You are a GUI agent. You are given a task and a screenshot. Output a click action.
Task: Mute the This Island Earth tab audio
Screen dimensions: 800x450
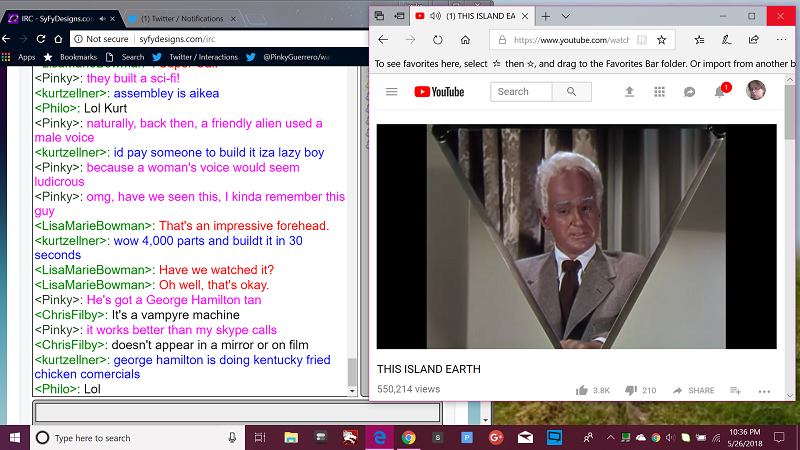[435, 16]
